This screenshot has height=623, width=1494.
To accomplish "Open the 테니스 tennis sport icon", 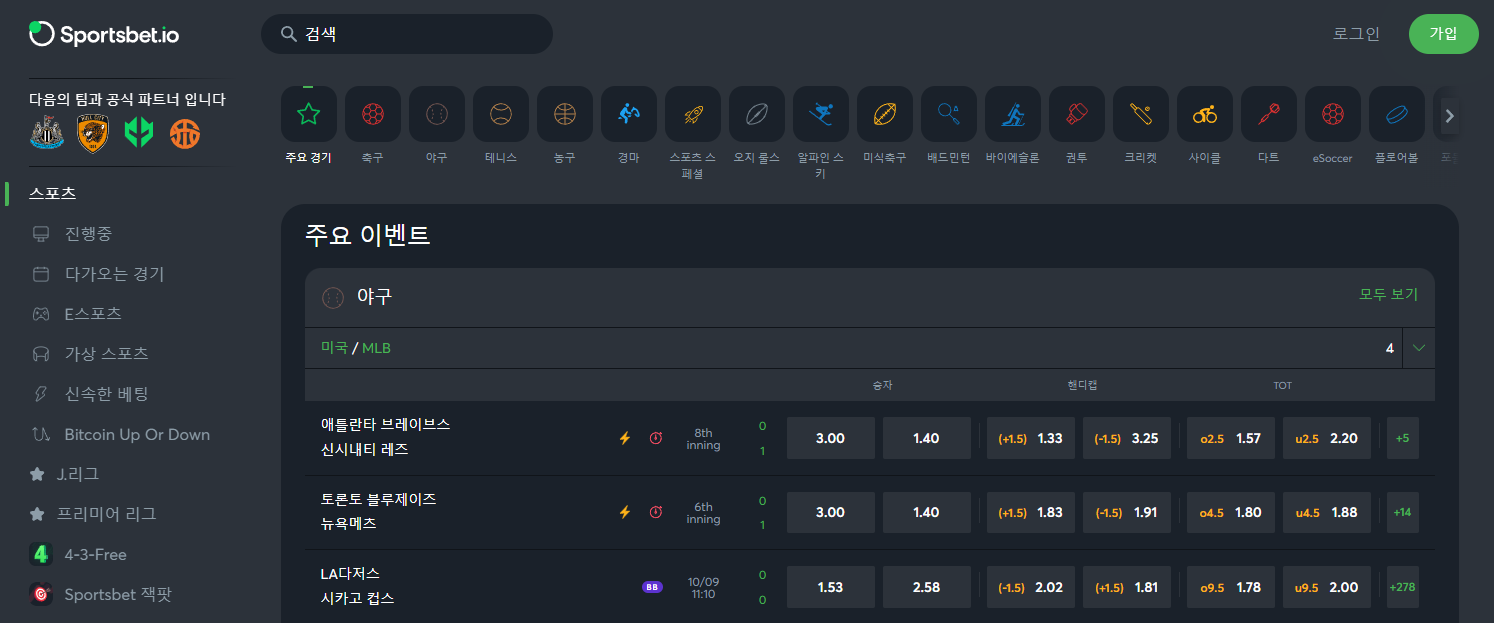I will click(500, 114).
